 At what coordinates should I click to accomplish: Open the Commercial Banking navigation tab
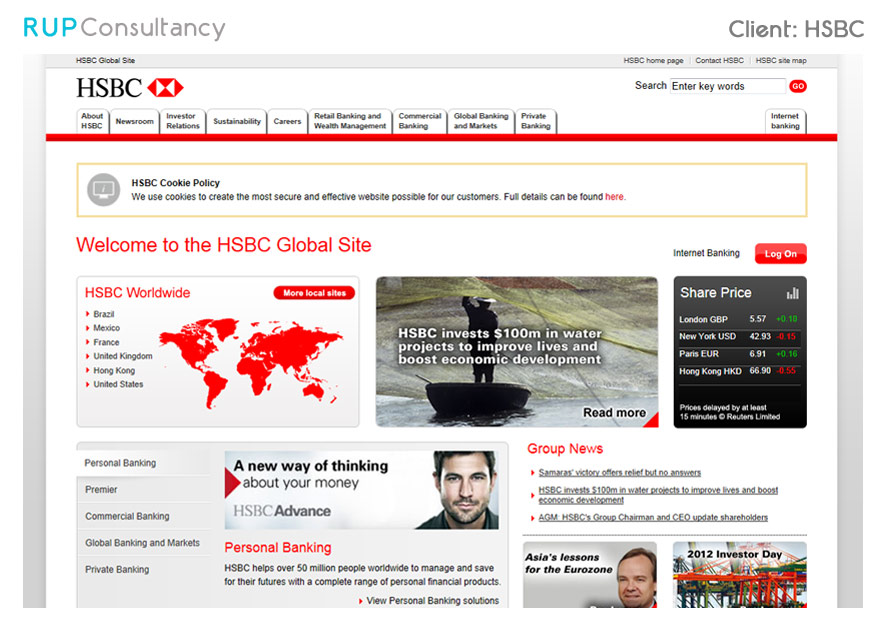pos(420,121)
